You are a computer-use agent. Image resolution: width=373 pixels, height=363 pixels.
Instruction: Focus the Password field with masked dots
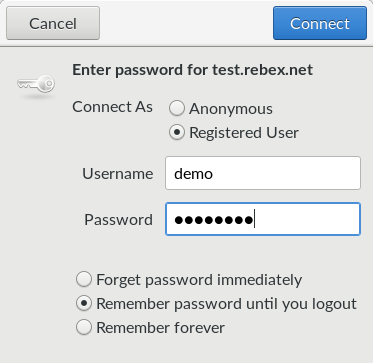click(263, 219)
